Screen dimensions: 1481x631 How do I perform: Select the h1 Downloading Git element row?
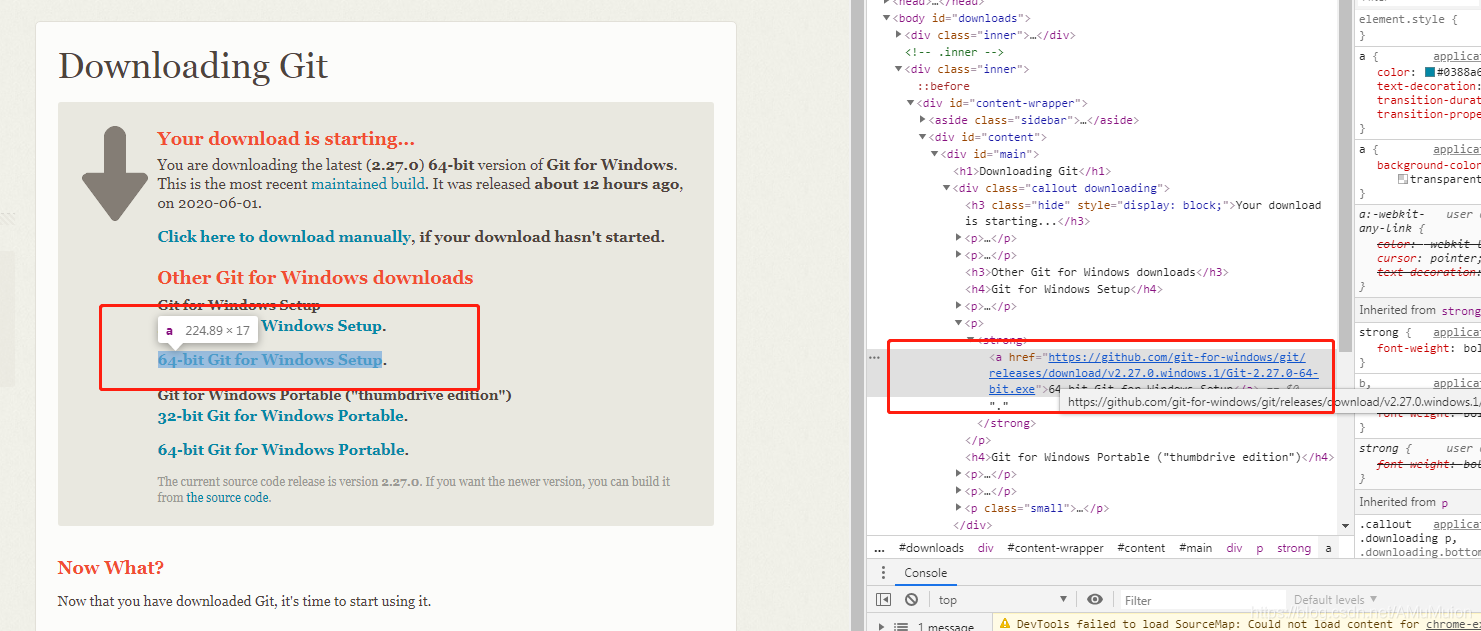coord(1032,171)
